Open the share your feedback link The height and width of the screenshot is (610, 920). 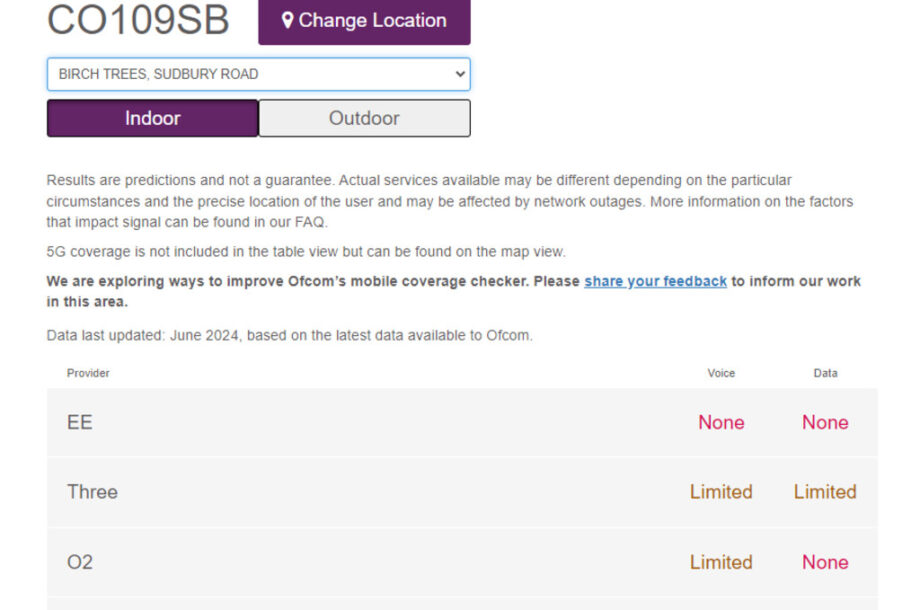click(x=655, y=282)
